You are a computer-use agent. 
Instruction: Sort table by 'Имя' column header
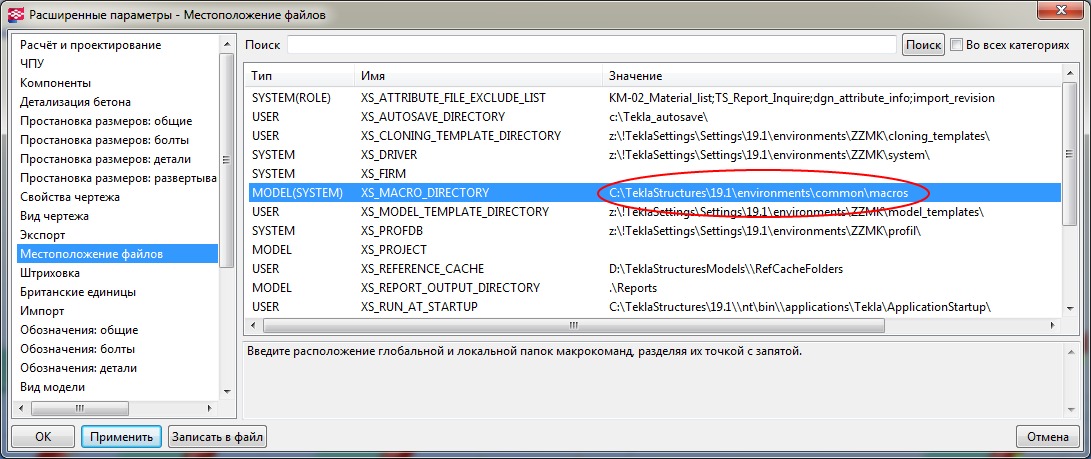[478, 76]
